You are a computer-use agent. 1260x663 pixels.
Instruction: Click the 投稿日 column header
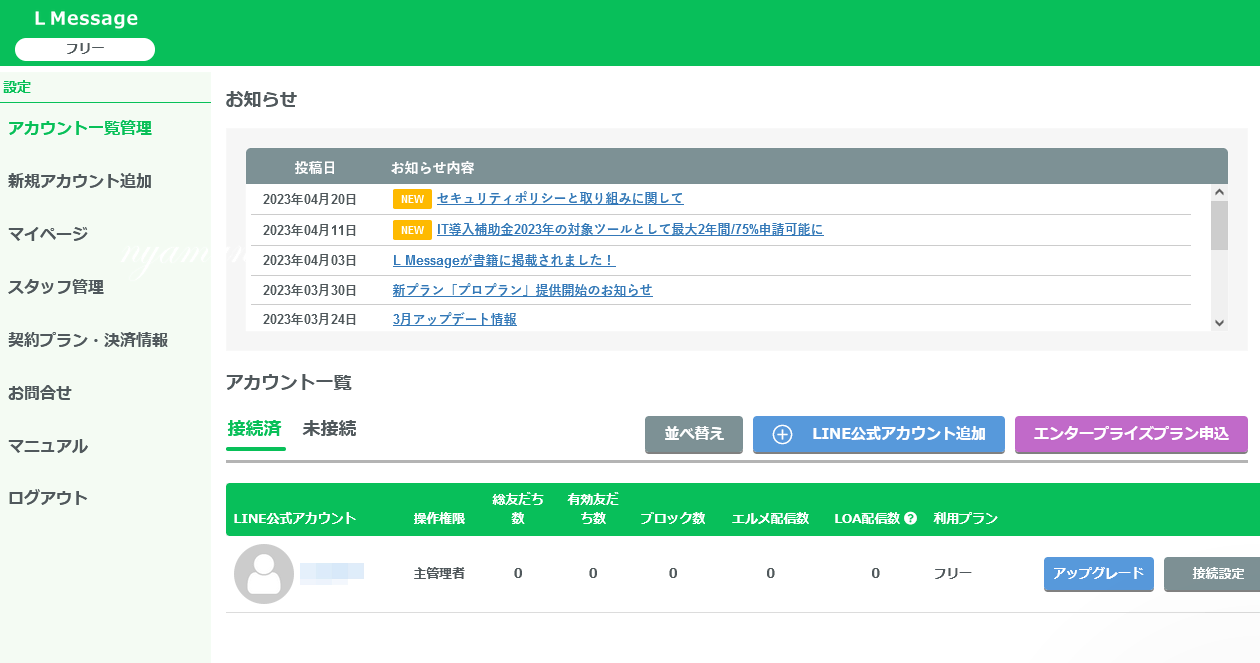(315, 167)
